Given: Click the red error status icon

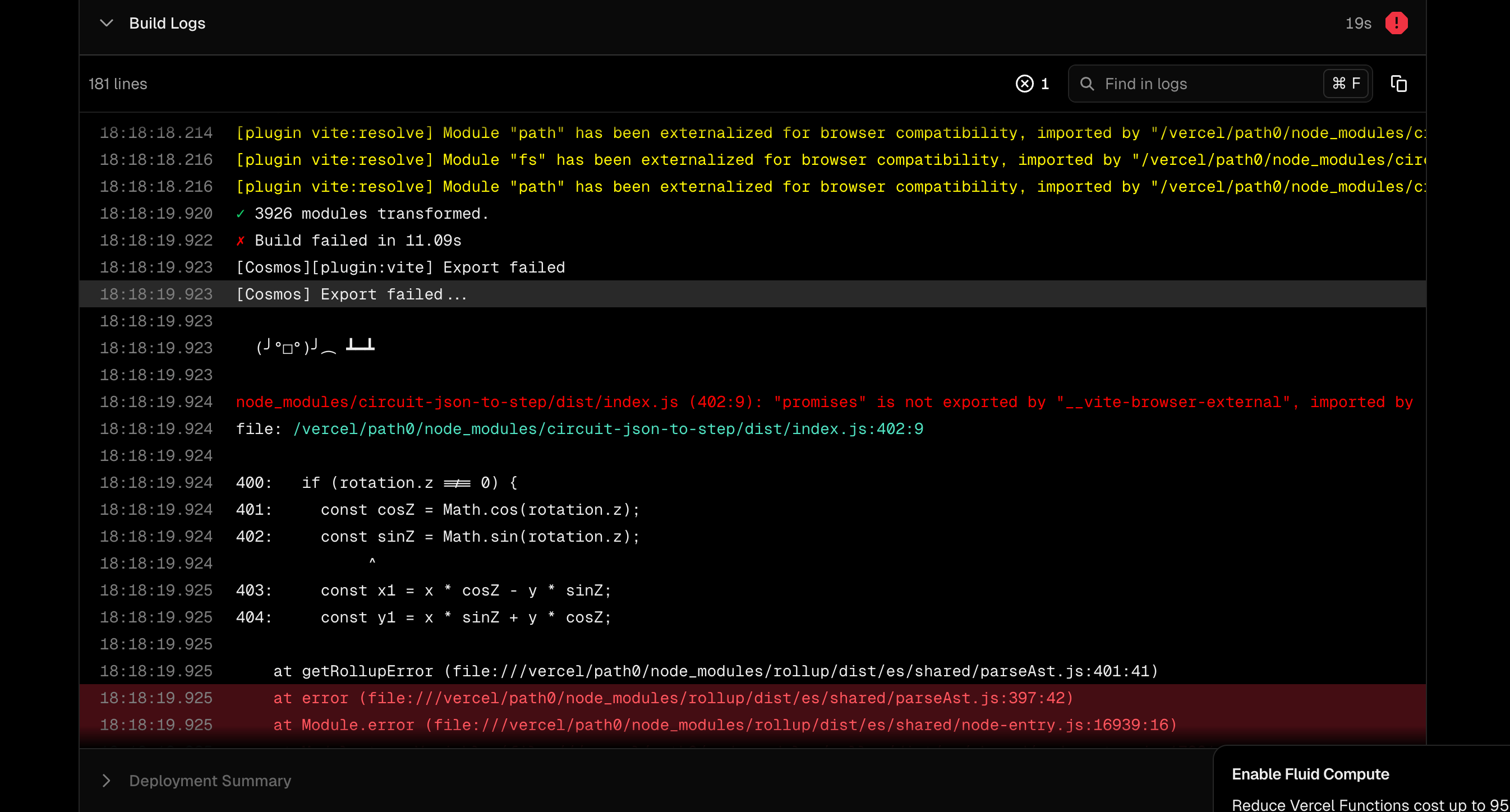Looking at the screenshot, I should [x=1396, y=24].
